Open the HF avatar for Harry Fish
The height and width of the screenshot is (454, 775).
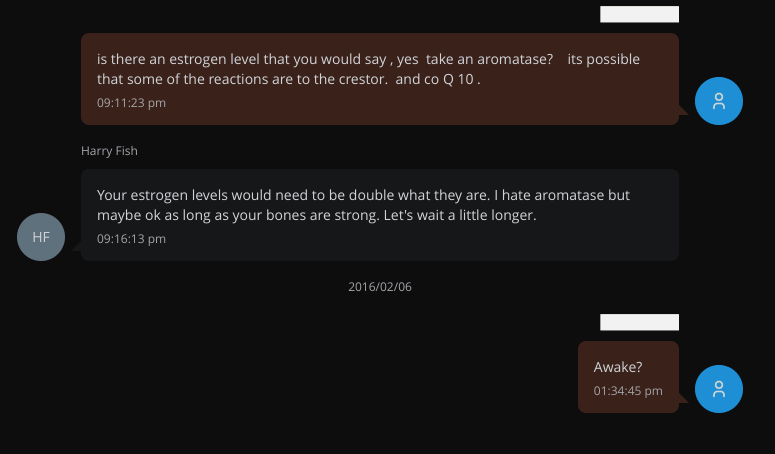point(41,237)
